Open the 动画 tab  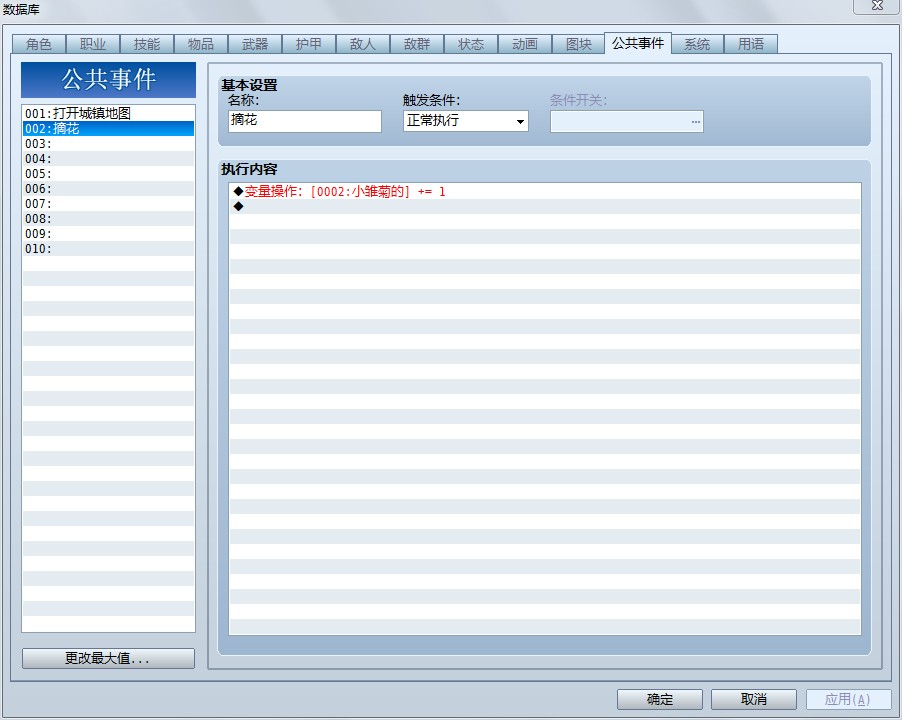525,44
